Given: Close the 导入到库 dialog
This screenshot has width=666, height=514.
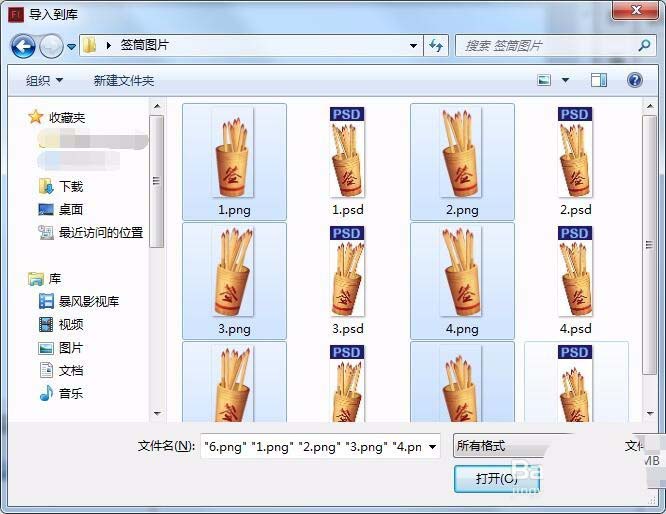Looking at the screenshot, I should (x=635, y=10).
